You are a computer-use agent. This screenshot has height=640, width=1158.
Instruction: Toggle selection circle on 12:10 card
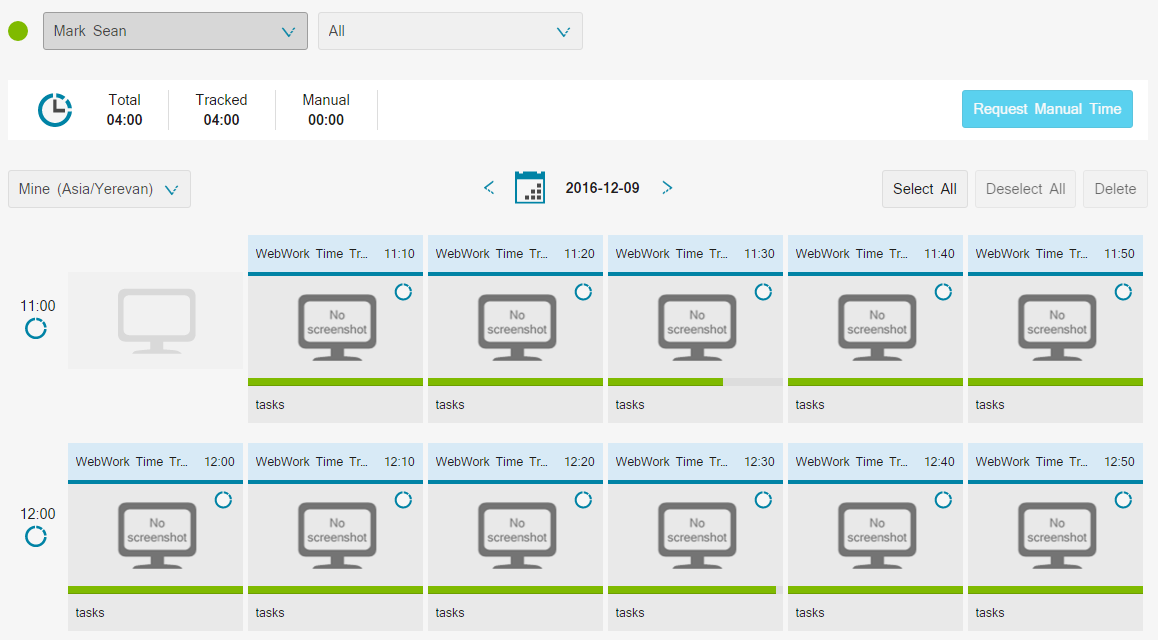click(x=403, y=500)
